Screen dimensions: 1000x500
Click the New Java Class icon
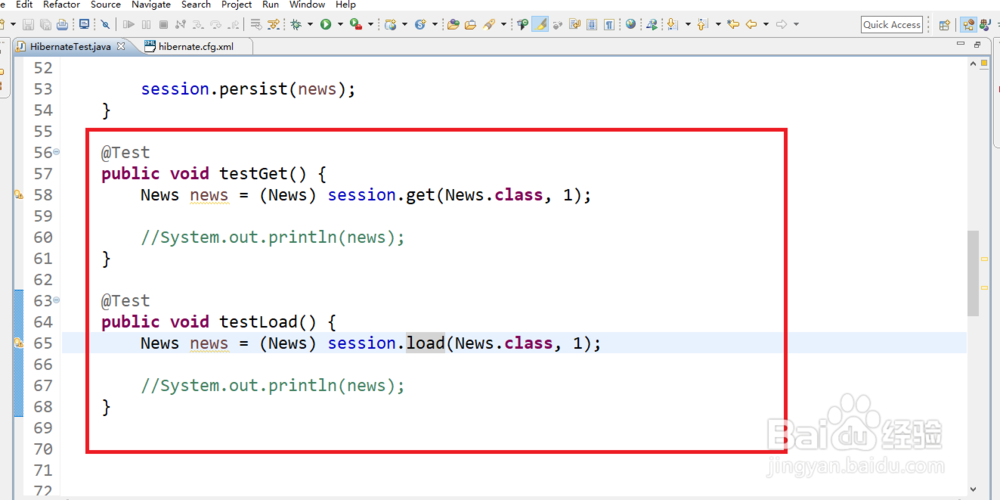tap(420, 24)
